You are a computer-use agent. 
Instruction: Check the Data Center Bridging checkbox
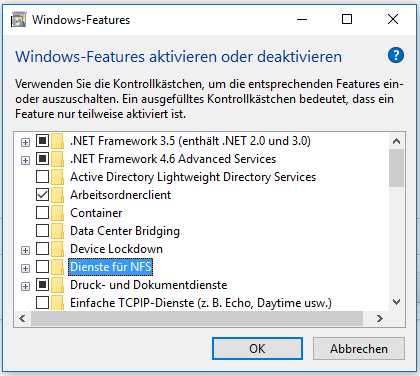(42, 231)
